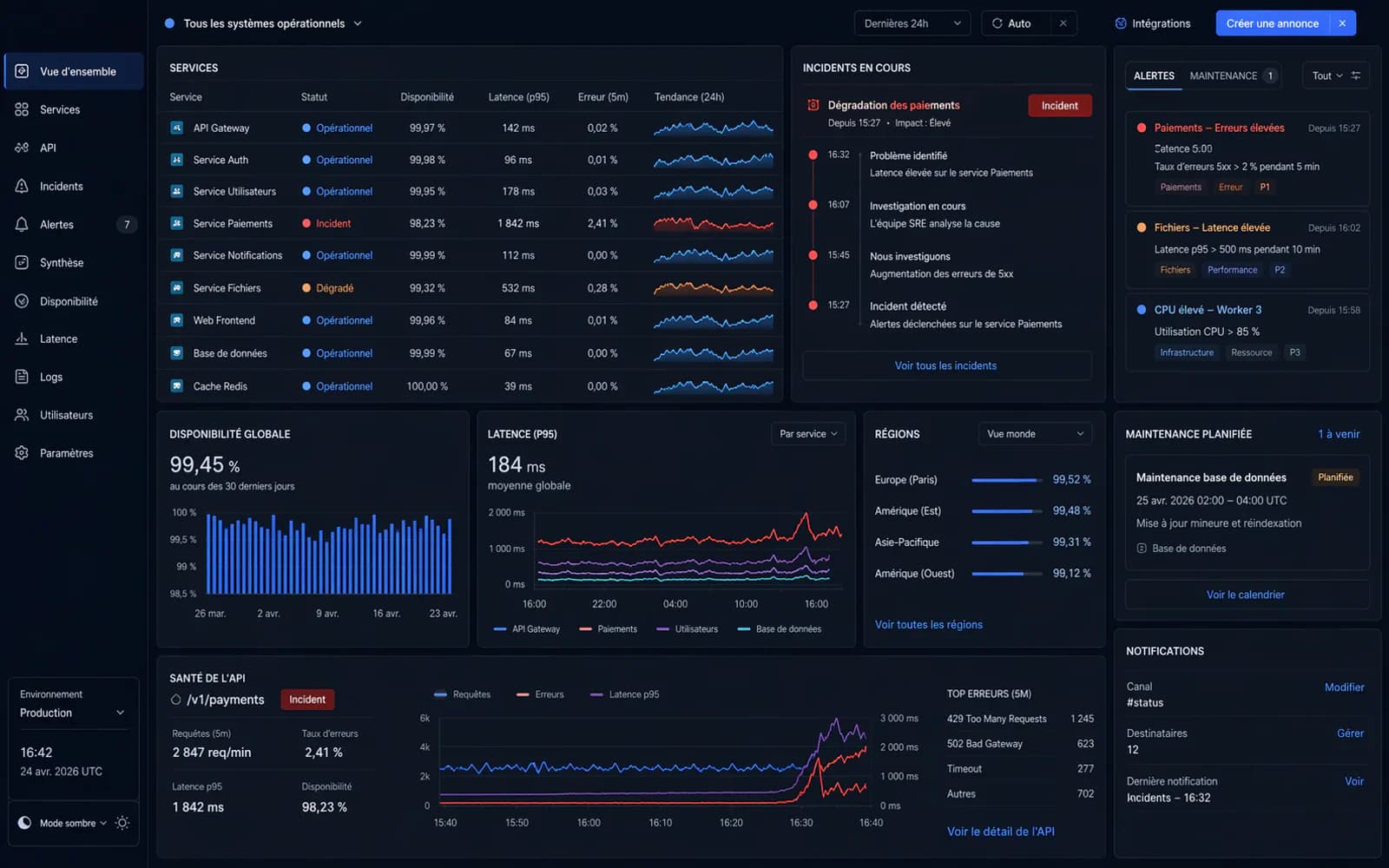
Task: Click the Disponibilité check icon in sidebar
Action: click(22, 300)
